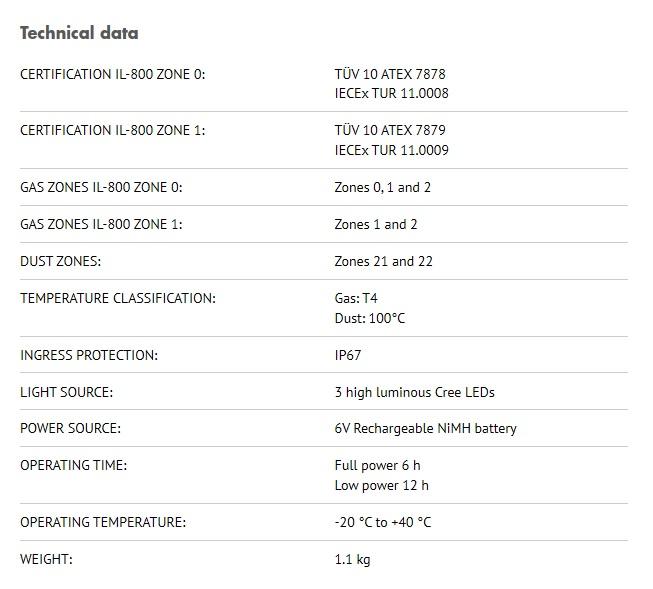Screen dimensions: 653x589
Task: Select the TÜV 10 ATEX 7878 text
Action: [x=390, y=74]
